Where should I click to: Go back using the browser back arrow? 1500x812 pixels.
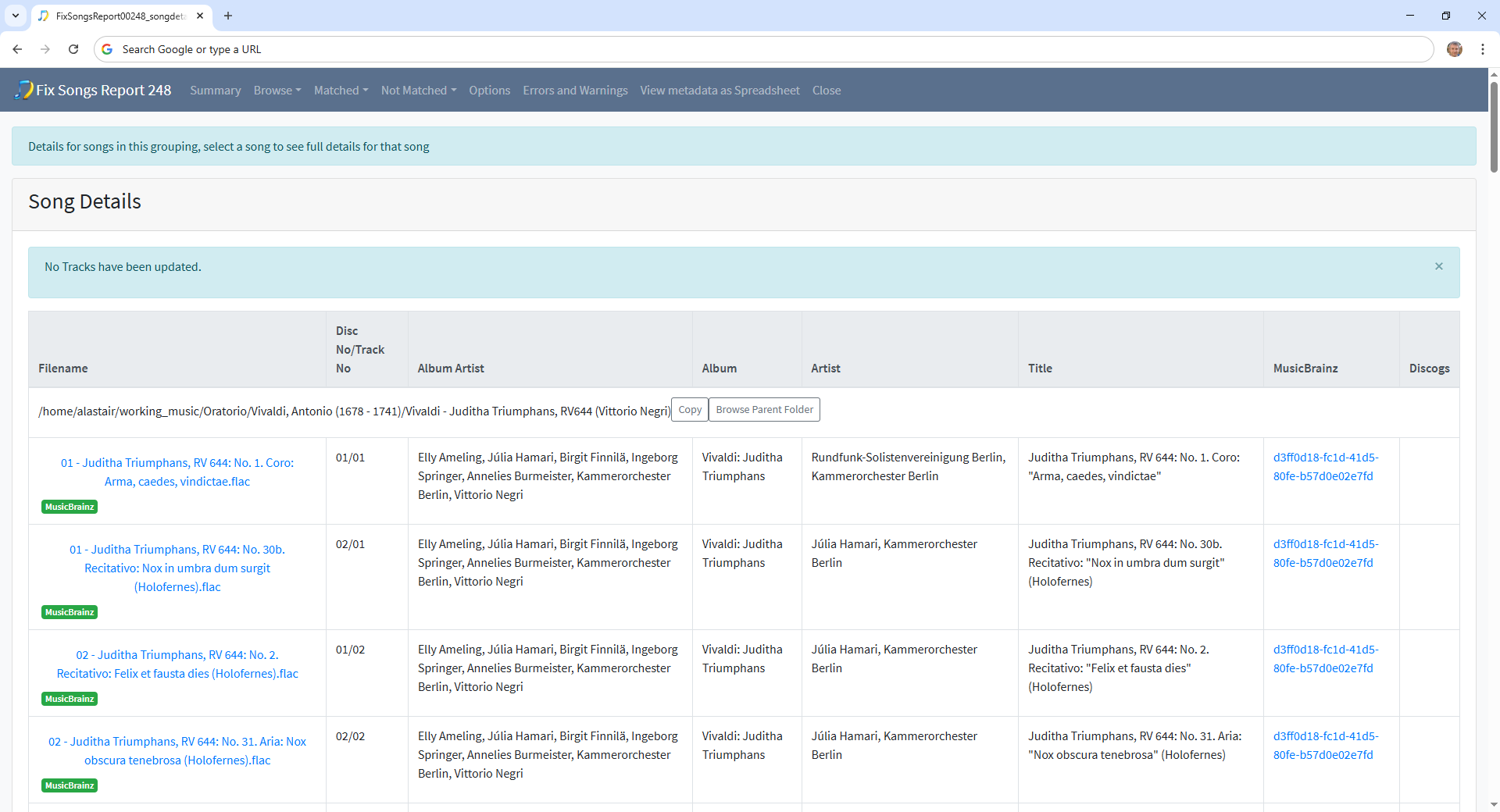point(17,49)
